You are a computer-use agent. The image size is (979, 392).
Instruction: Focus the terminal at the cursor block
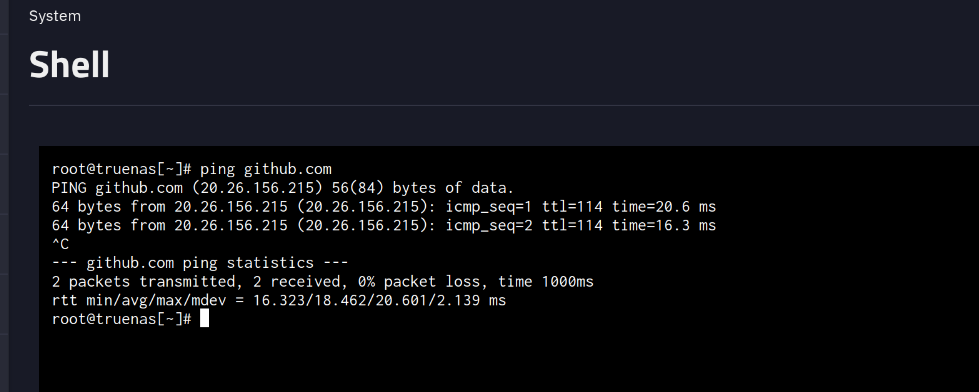204,319
